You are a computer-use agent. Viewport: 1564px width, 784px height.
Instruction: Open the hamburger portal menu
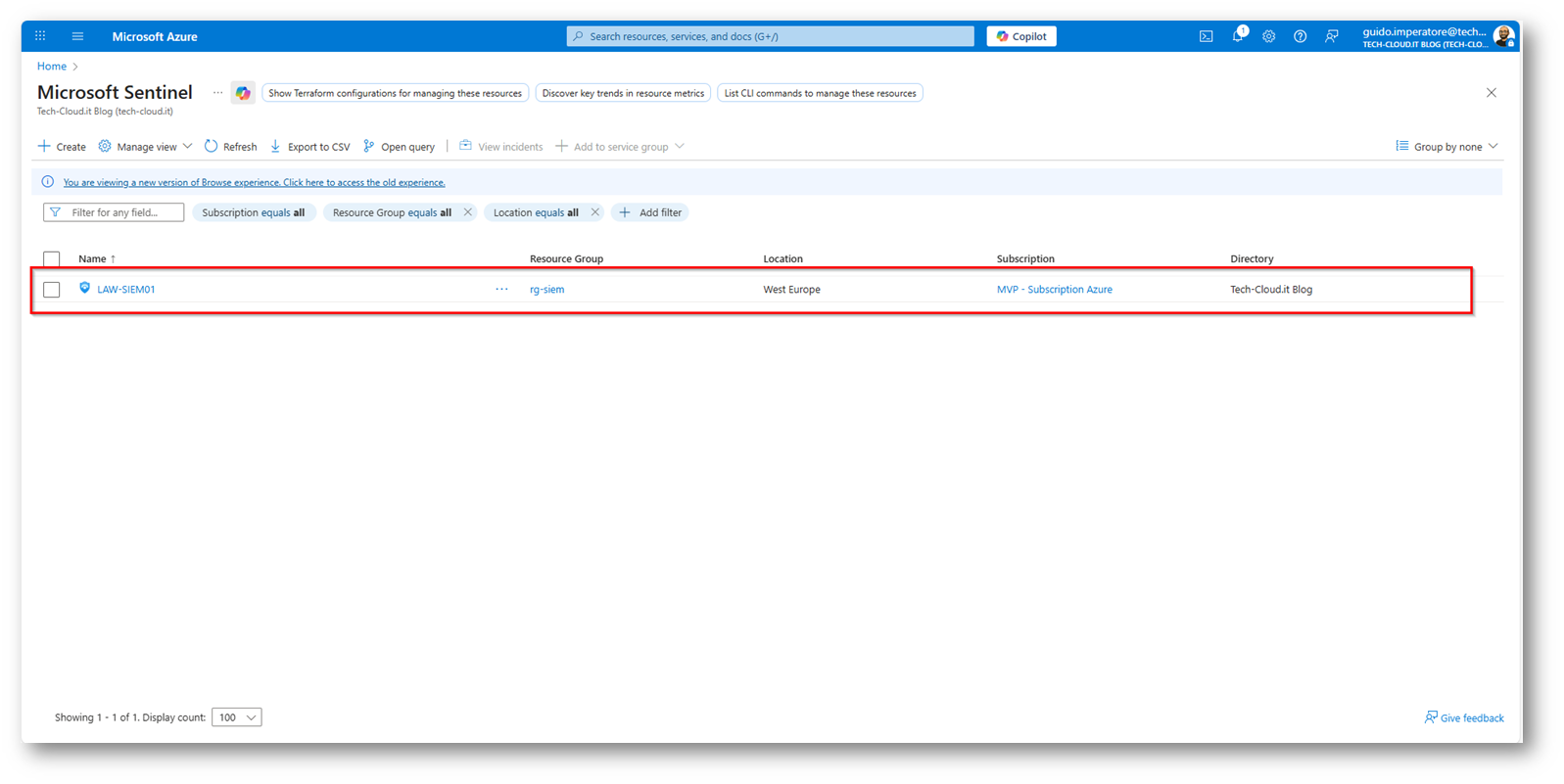pyautogui.click(x=77, y=36)
